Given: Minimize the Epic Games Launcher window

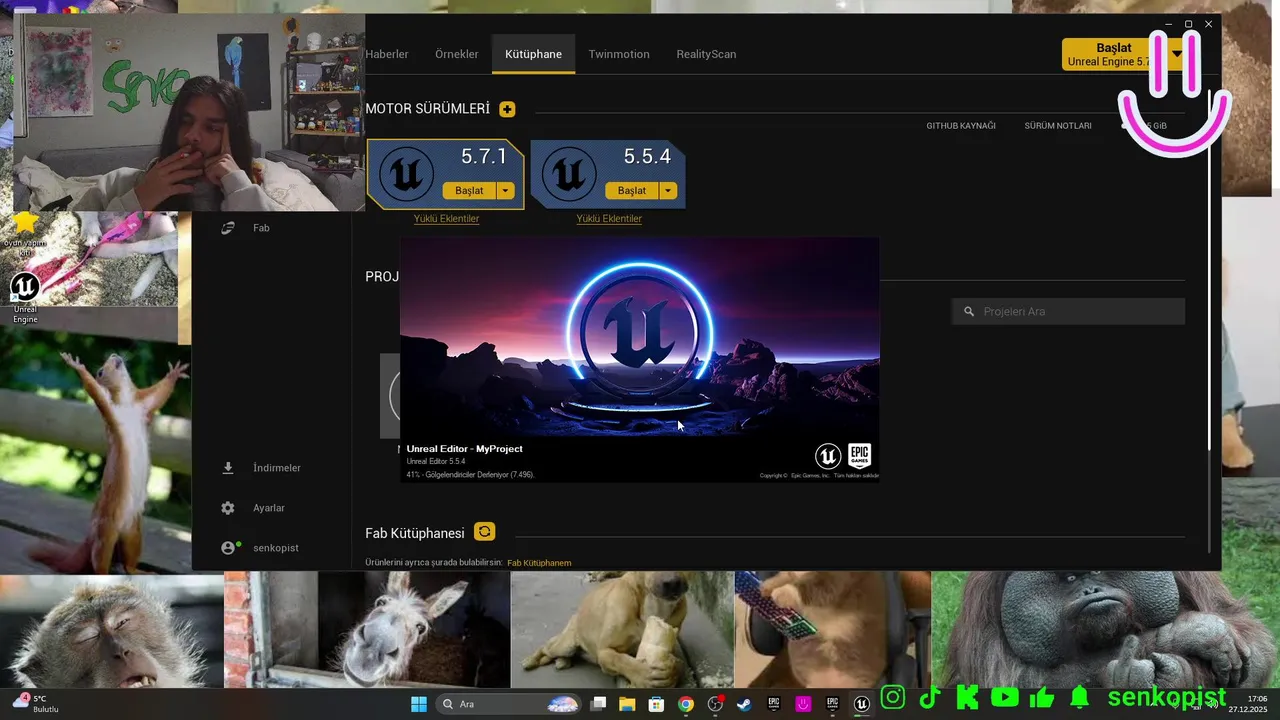Looking at the screenshot, I should [x=1169, y=24].
